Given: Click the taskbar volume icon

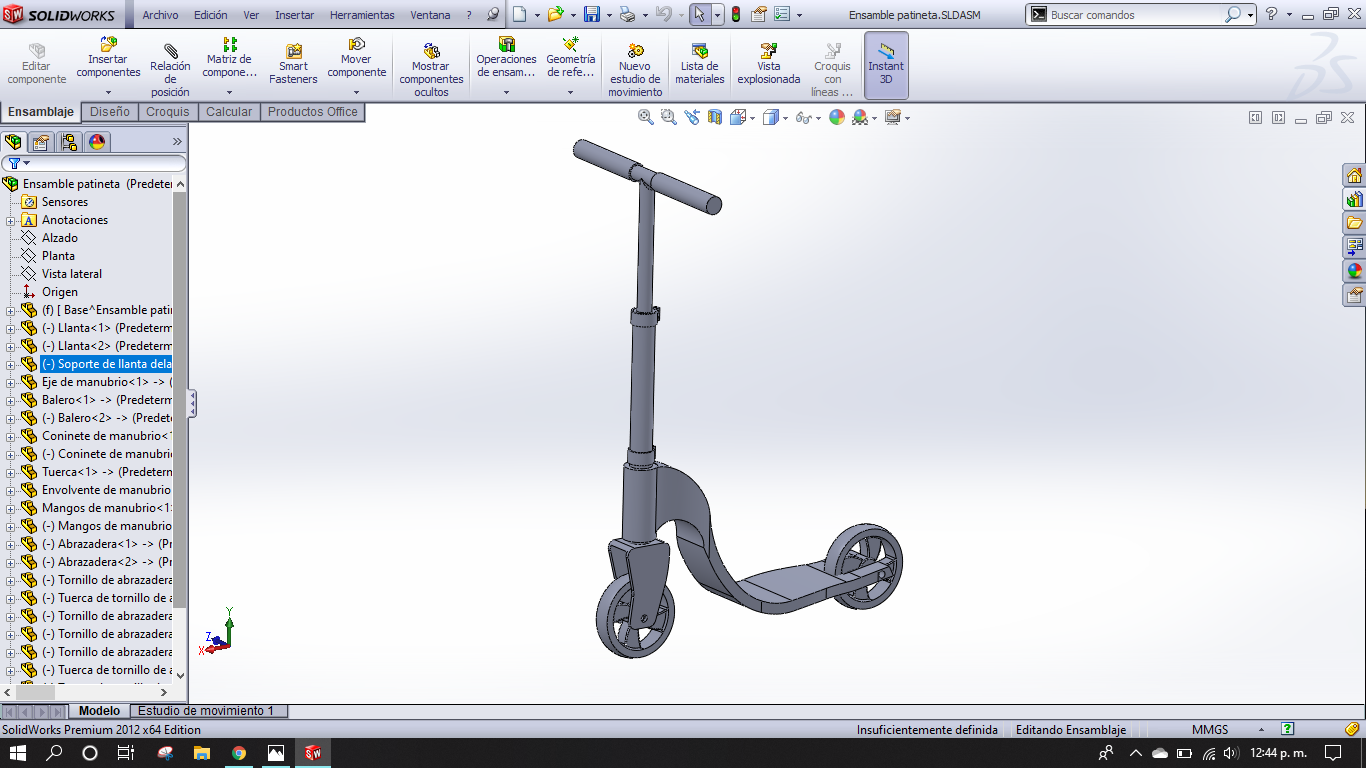Looking at the screenshot, I should (1232, 752).
